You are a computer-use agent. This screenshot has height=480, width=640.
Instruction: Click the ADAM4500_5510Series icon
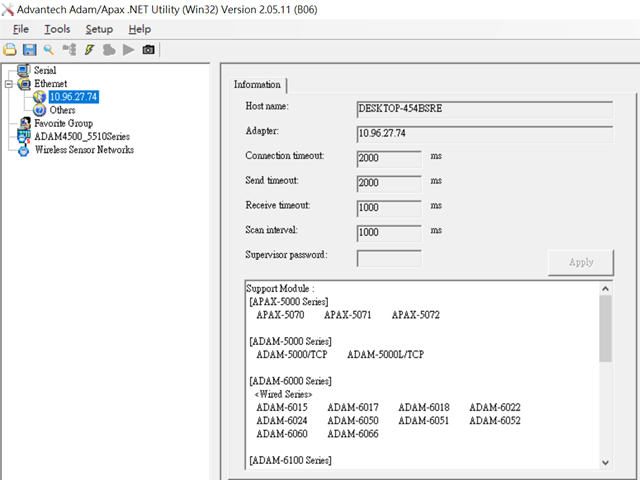pos(24,136)
